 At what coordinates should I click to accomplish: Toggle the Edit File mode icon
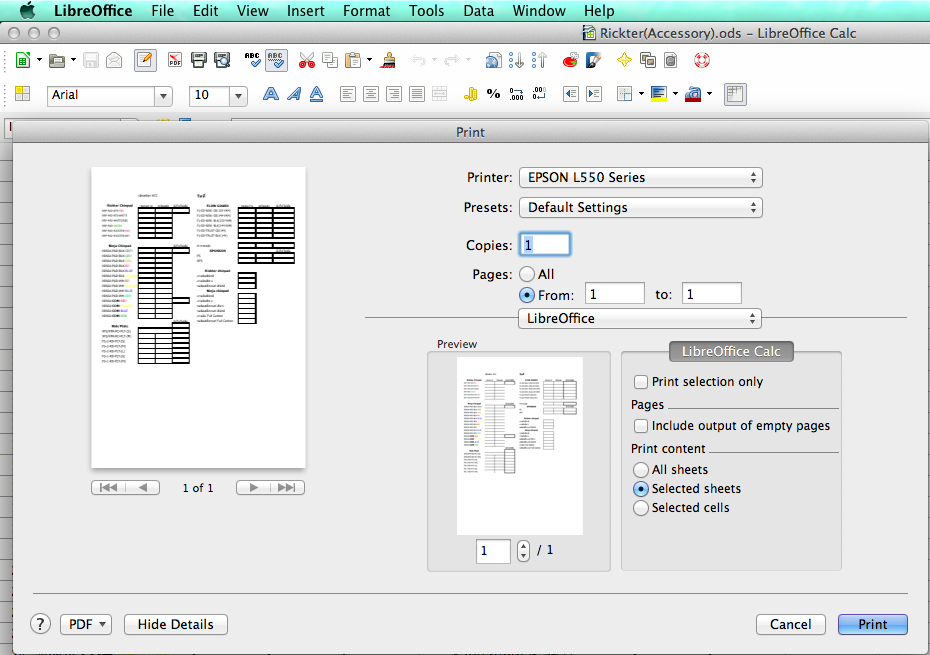145,60
